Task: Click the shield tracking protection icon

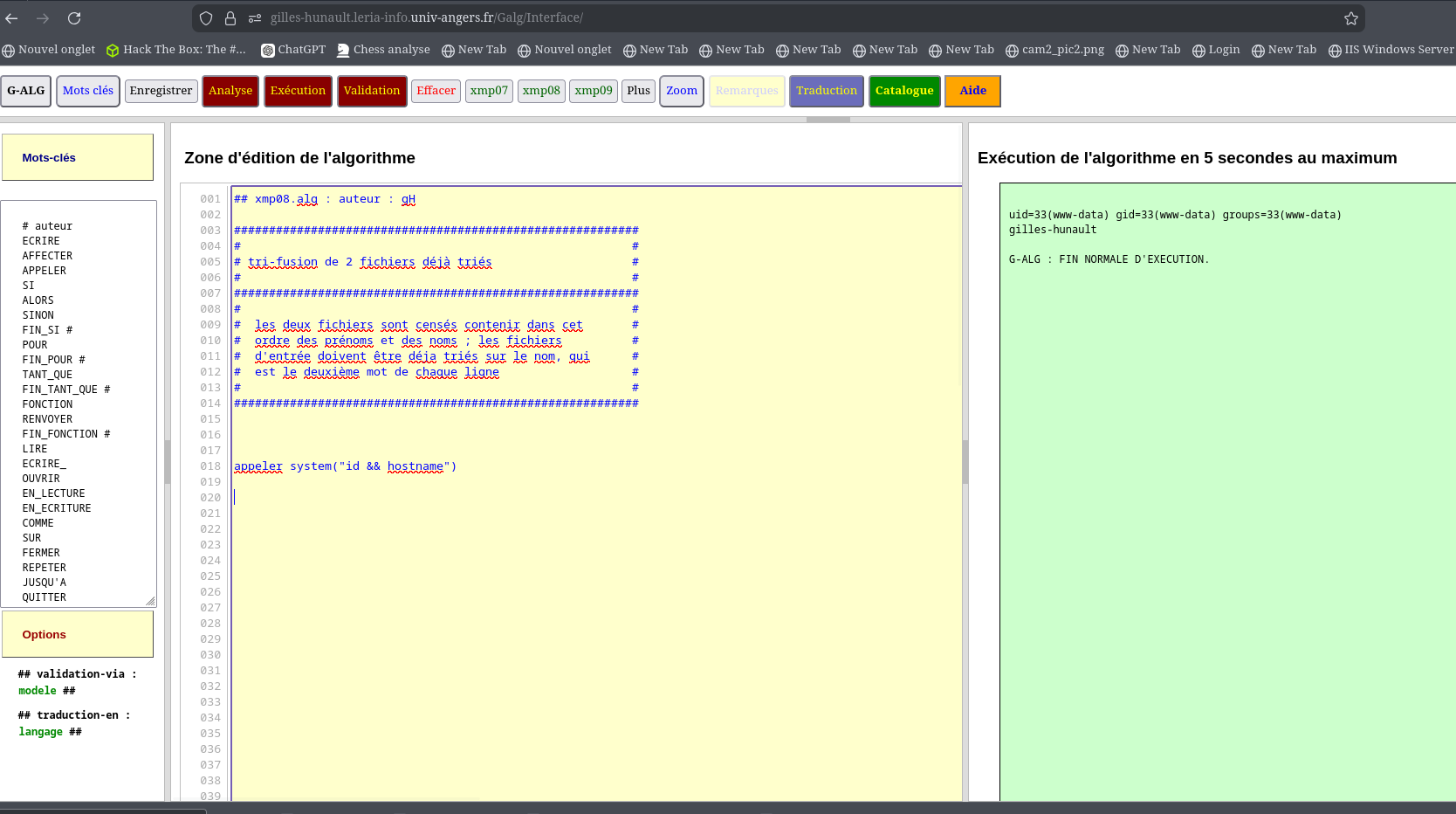Action: click(x=206, y=18)
